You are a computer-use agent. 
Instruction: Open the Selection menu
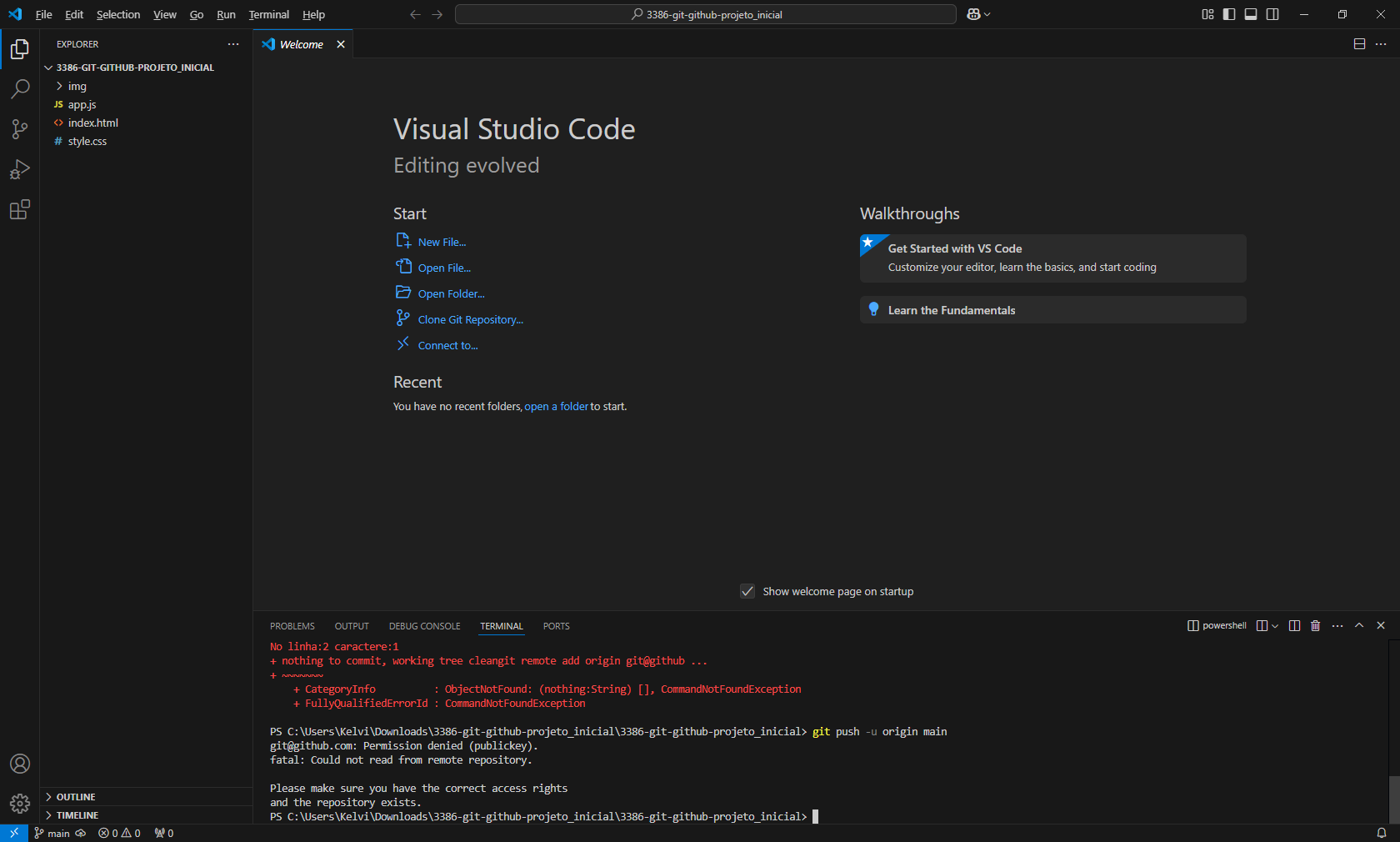point(118,14)
